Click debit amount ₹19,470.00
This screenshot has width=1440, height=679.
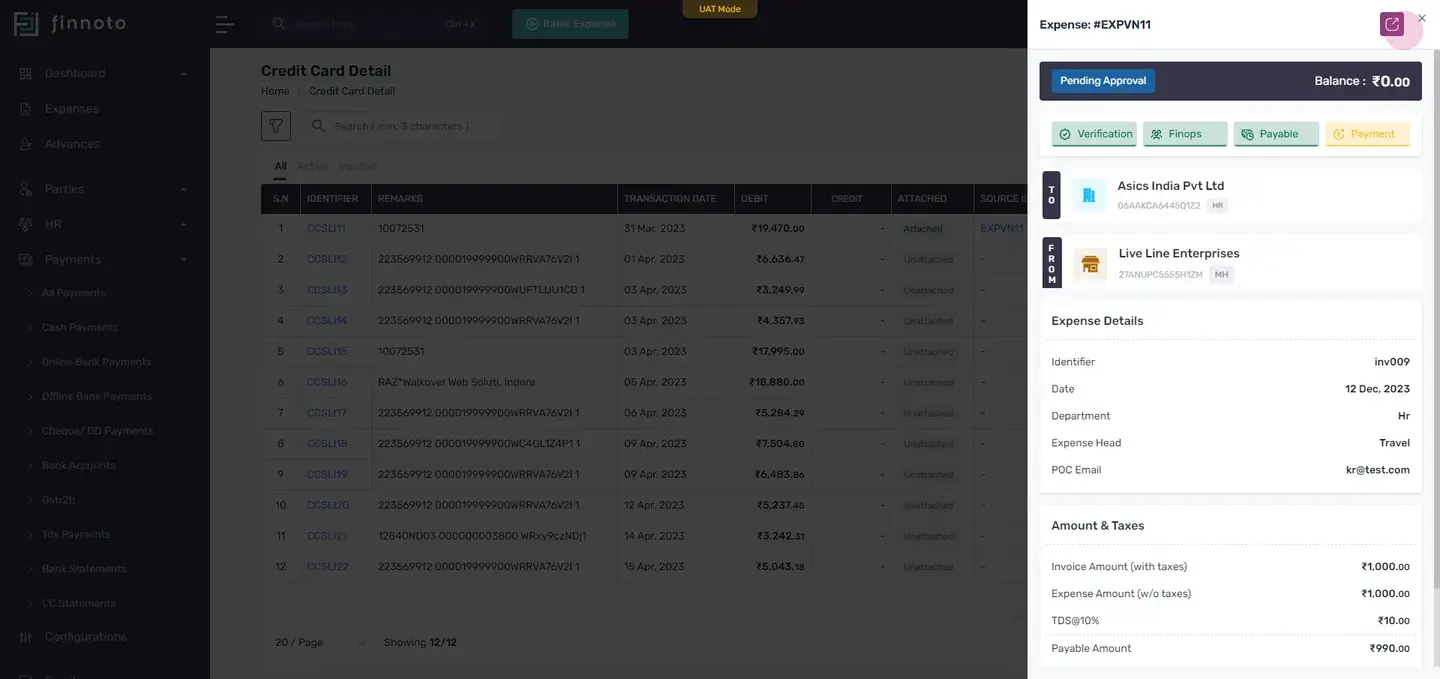point(778,229)
